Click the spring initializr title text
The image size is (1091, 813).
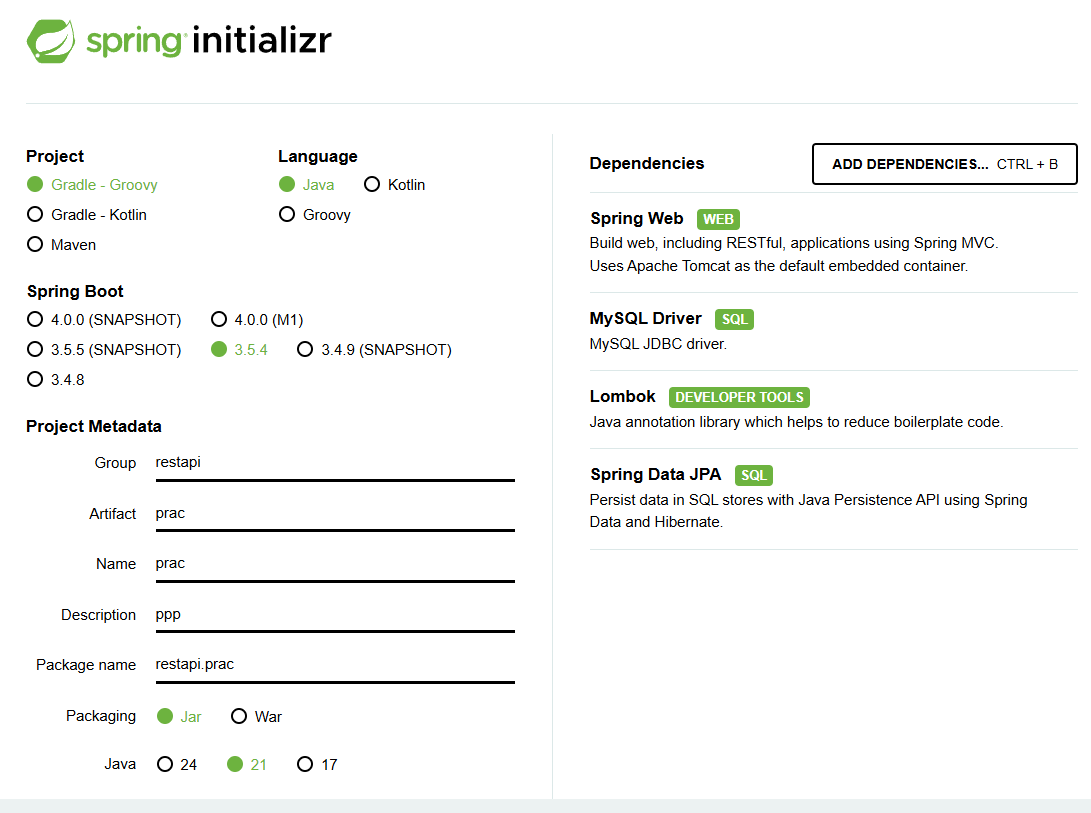[x=209, y=40]
